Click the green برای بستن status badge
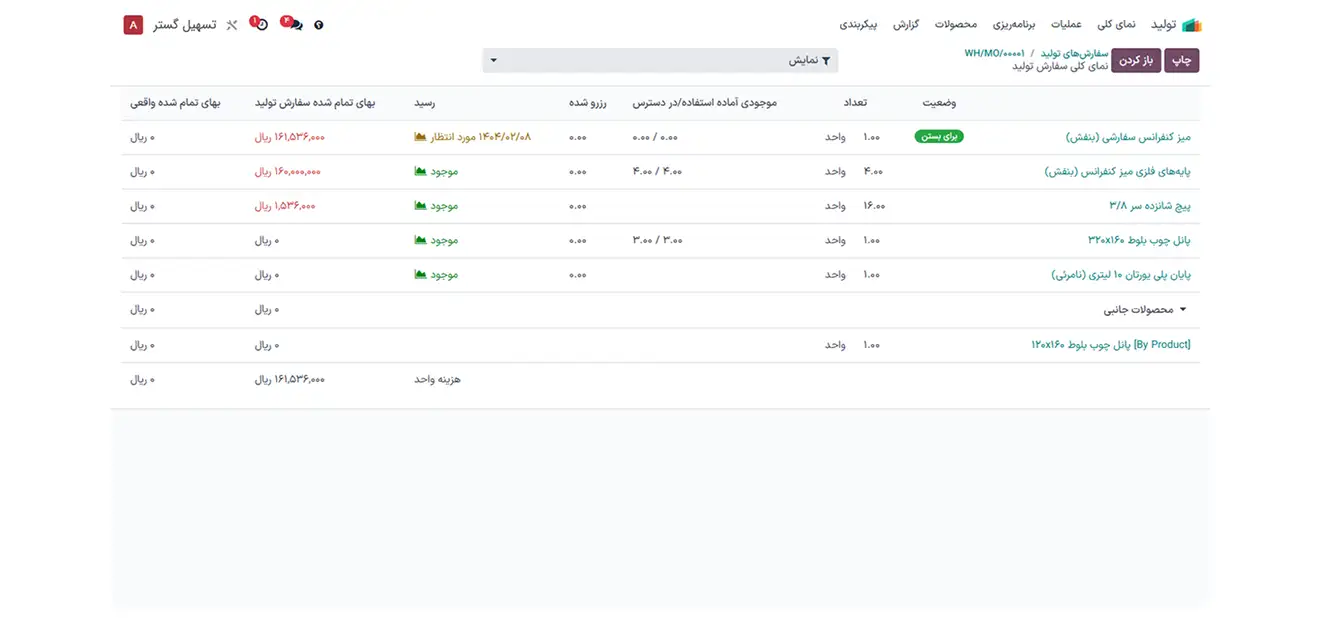This screenshot has width=1320, height=619. pyautogui.click(x=939, y=137)
